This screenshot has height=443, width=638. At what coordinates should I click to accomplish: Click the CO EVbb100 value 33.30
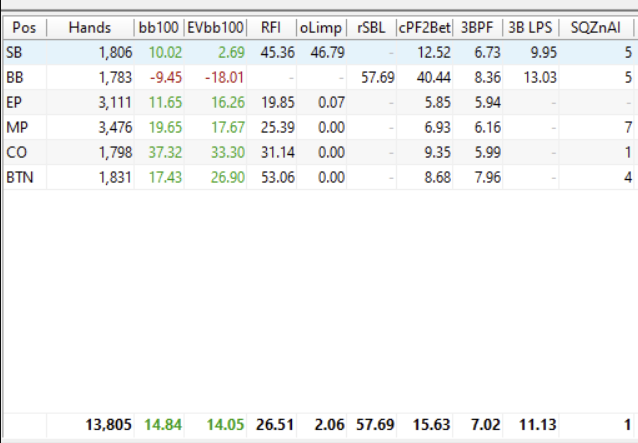tap(228, 153)
